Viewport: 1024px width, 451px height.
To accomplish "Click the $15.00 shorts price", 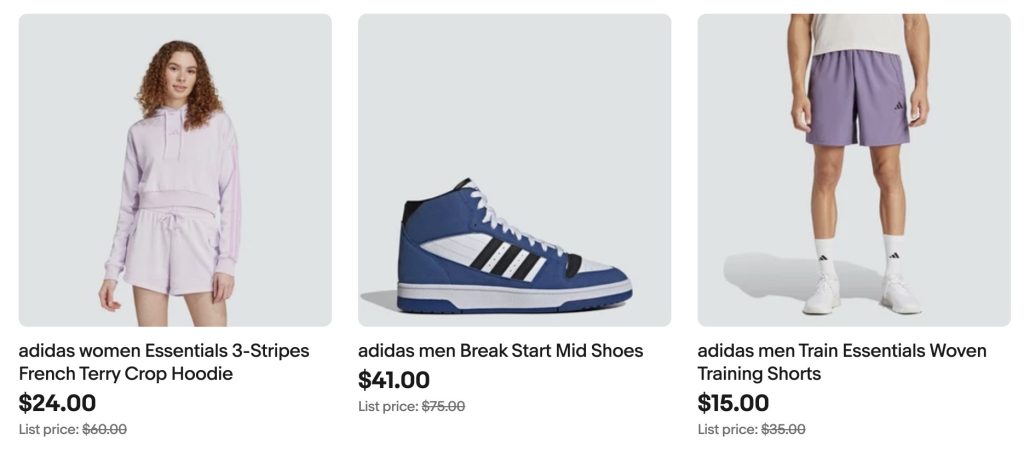I will (733, 403).
